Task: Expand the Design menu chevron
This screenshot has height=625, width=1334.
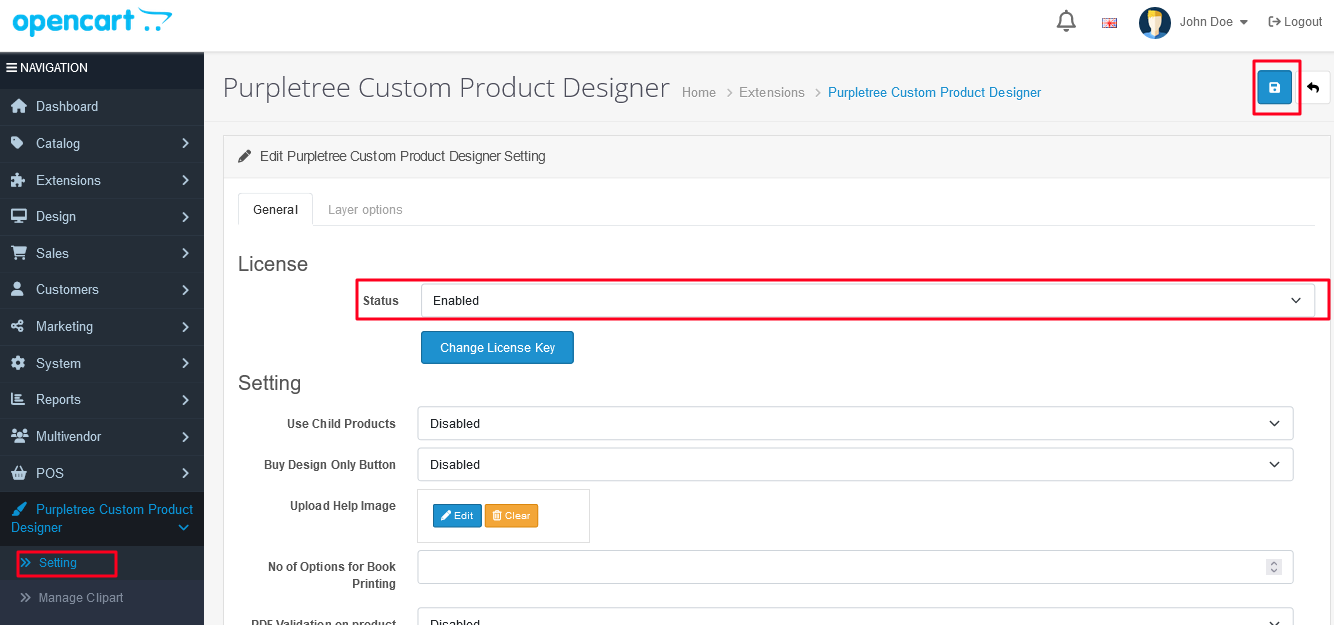Action: click(x=185, y=216)
